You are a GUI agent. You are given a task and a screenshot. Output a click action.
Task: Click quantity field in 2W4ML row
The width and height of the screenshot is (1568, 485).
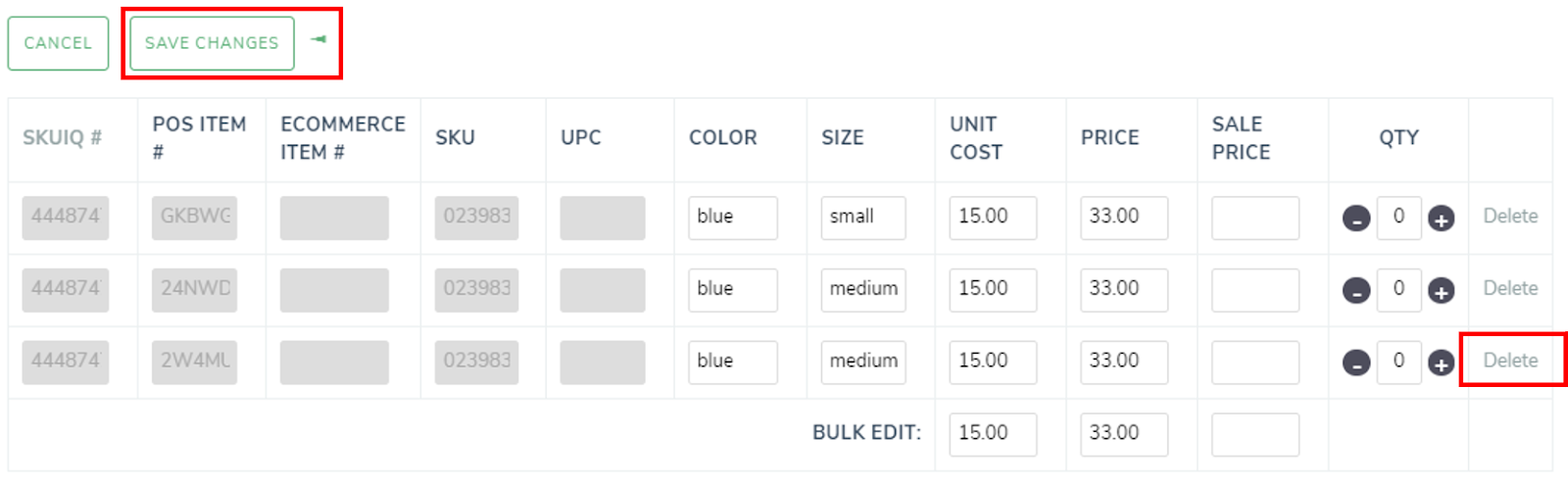pos(1398,362)
